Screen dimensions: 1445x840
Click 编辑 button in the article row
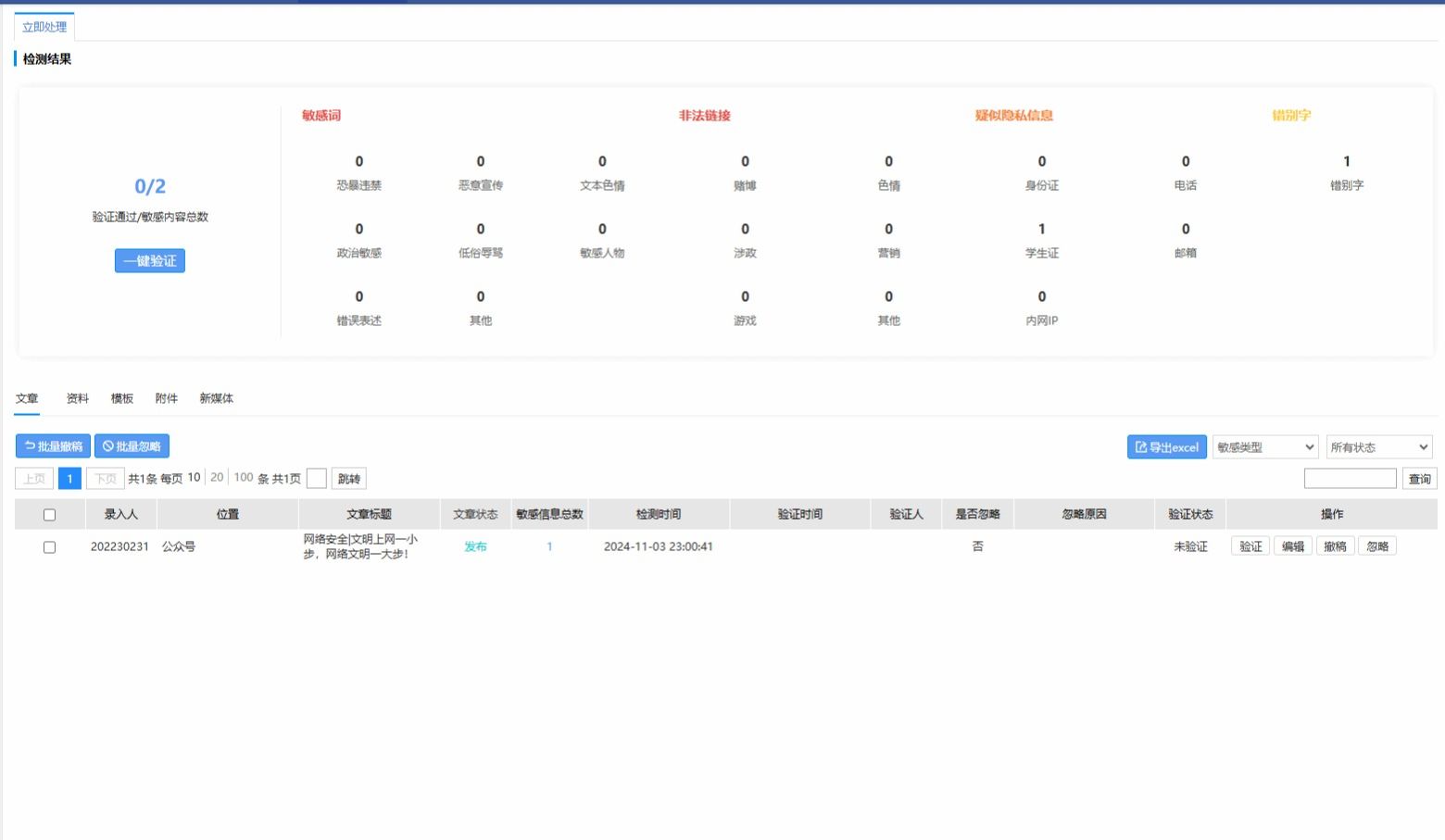pyautogui.click(x=1292, y=546)
